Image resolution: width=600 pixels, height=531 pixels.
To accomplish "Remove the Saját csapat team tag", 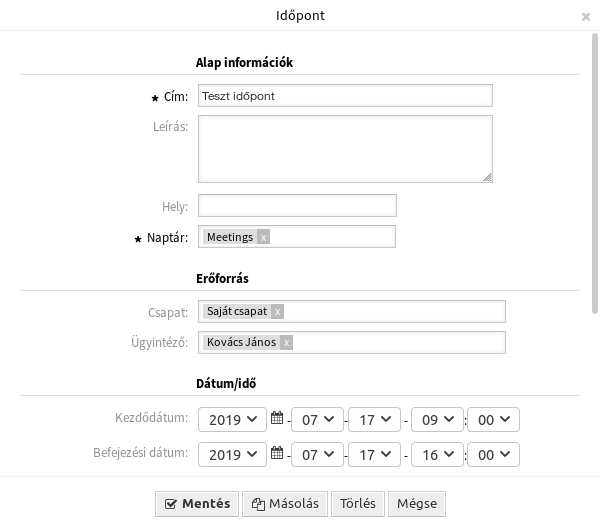I will (277, 311).
